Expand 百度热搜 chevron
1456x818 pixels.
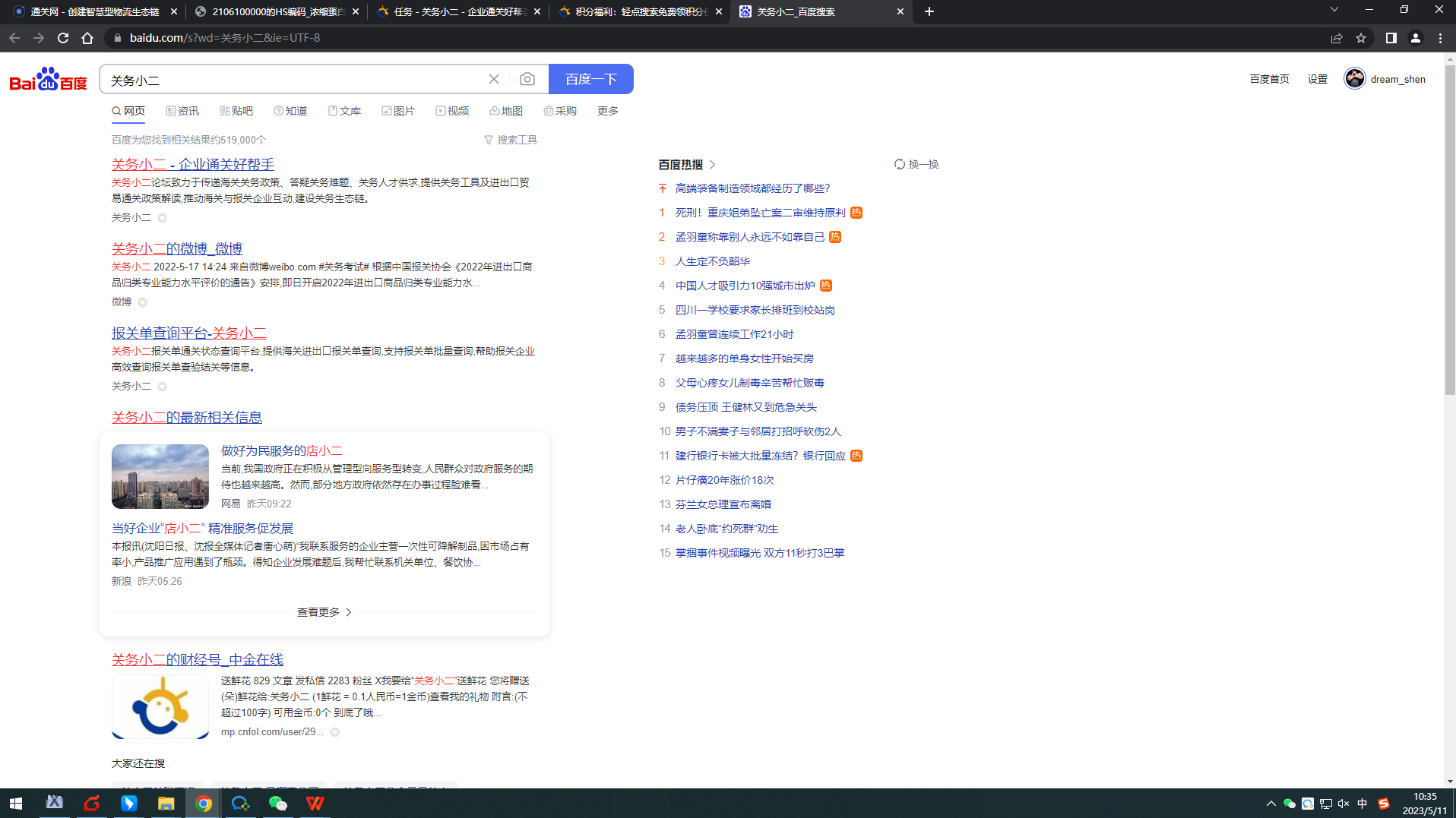713,164
